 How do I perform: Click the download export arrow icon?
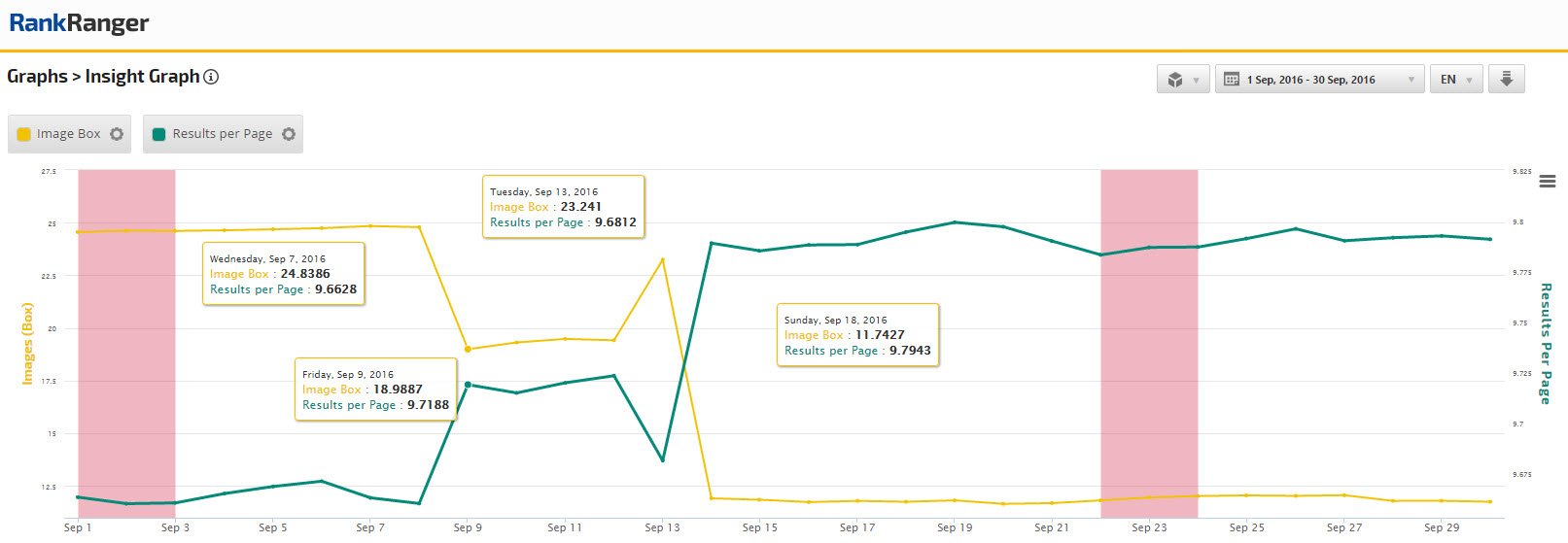pyautogui.click(x=1506, y=79)
